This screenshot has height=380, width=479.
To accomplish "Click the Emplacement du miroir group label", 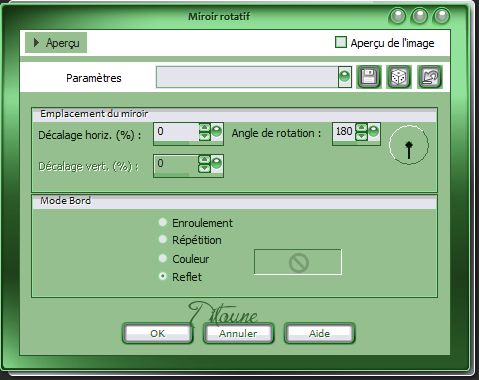I will pos(94,114).
